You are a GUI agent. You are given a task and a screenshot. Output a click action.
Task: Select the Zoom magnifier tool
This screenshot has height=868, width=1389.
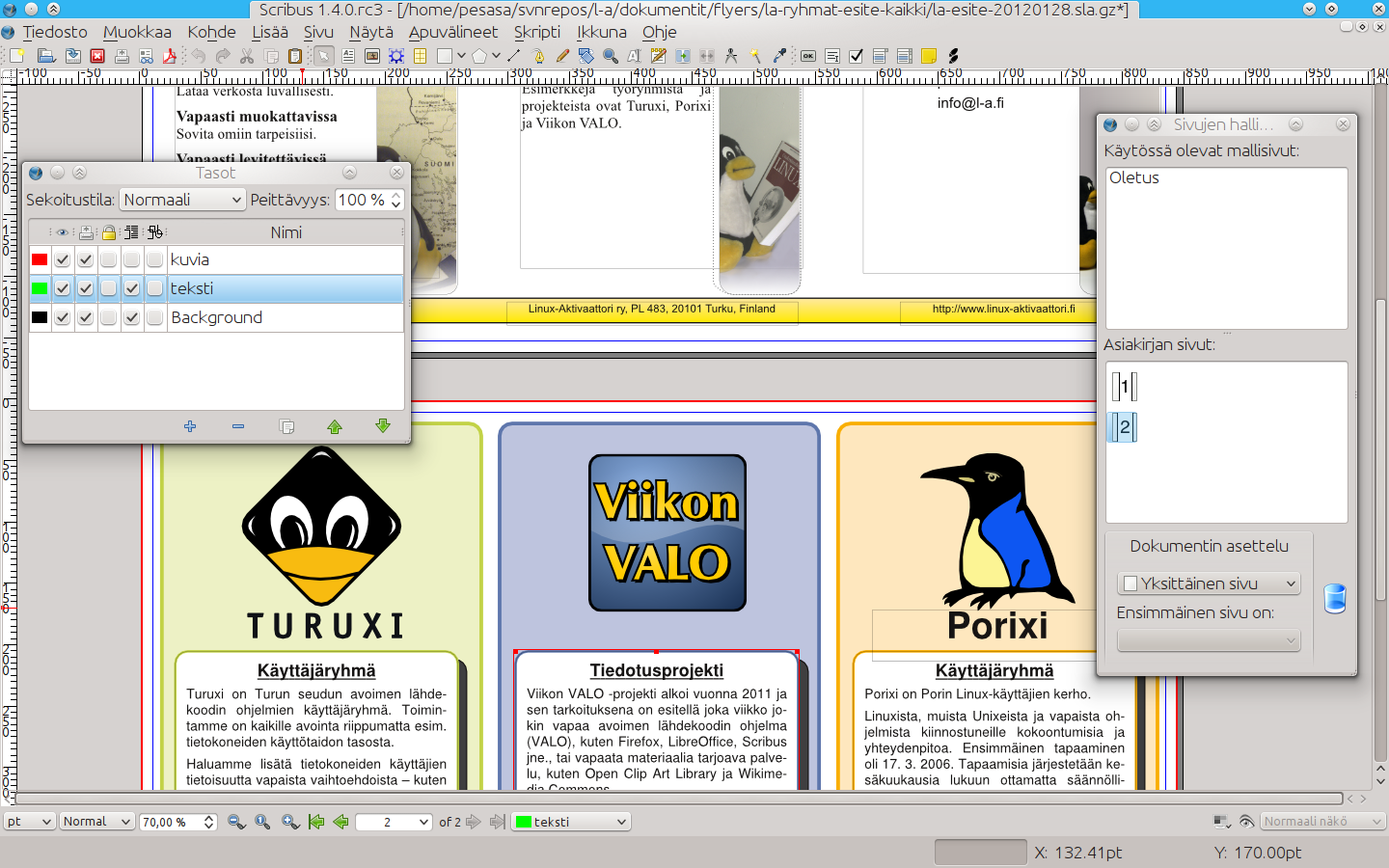coord(610,56)
